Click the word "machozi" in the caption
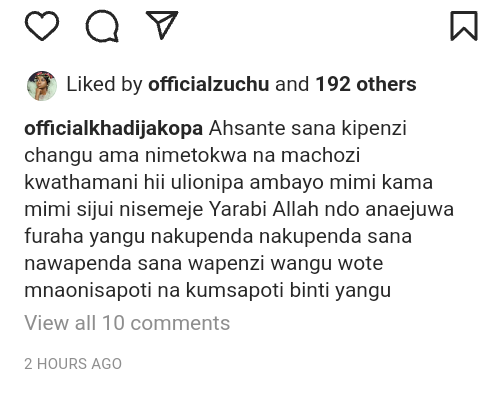 321,155
